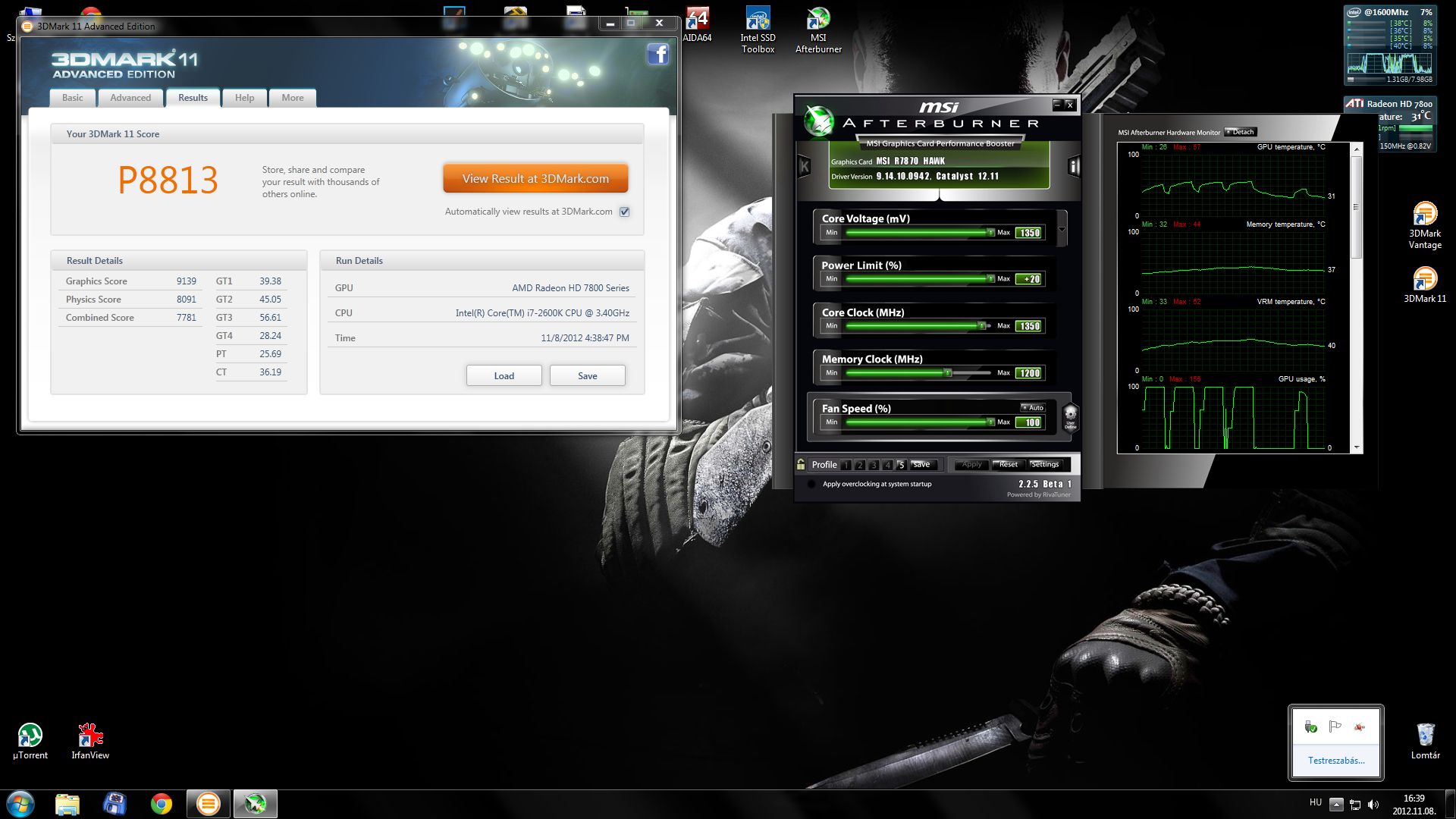
Task: Click the Save button in Run Details
Action: [588, 375]
